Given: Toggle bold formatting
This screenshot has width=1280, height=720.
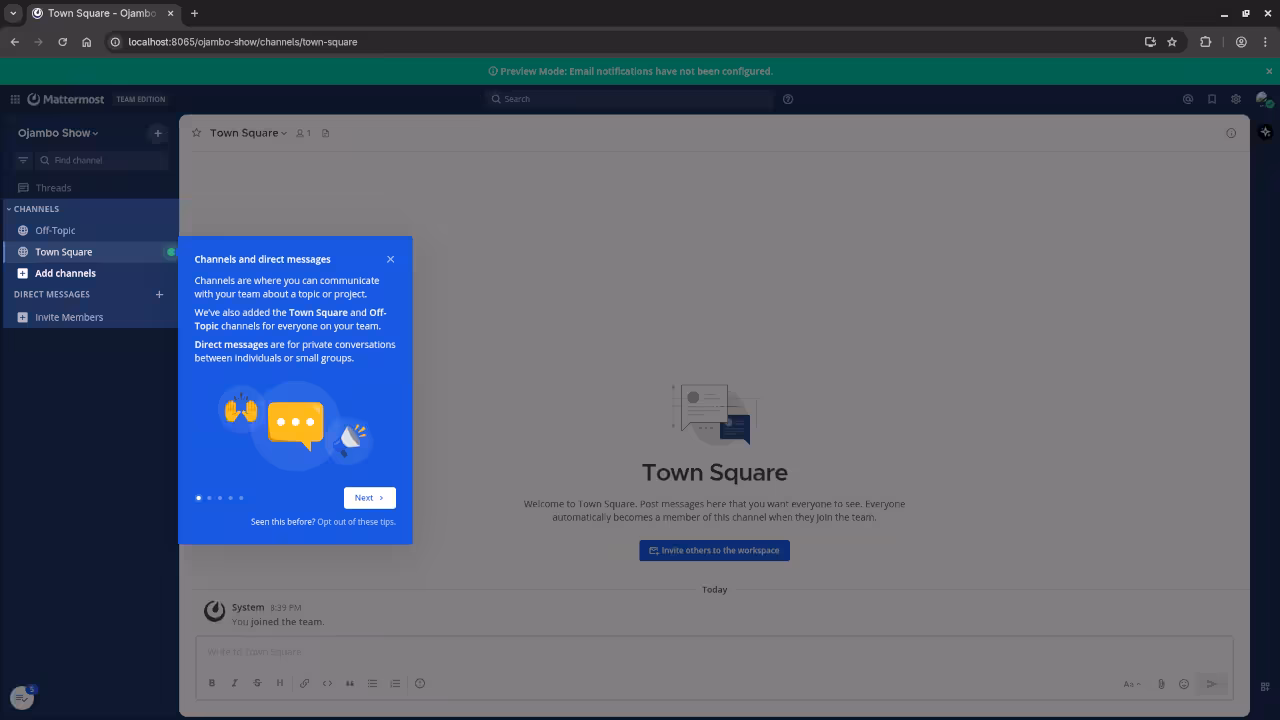Looking at the screenshot, I should tap(212, 683).
